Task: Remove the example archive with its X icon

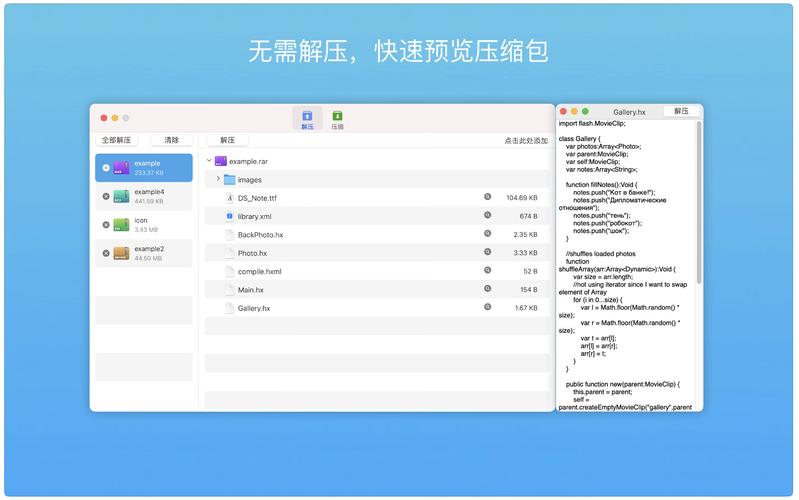Action: pyautogui.click(x=106, y=168)
